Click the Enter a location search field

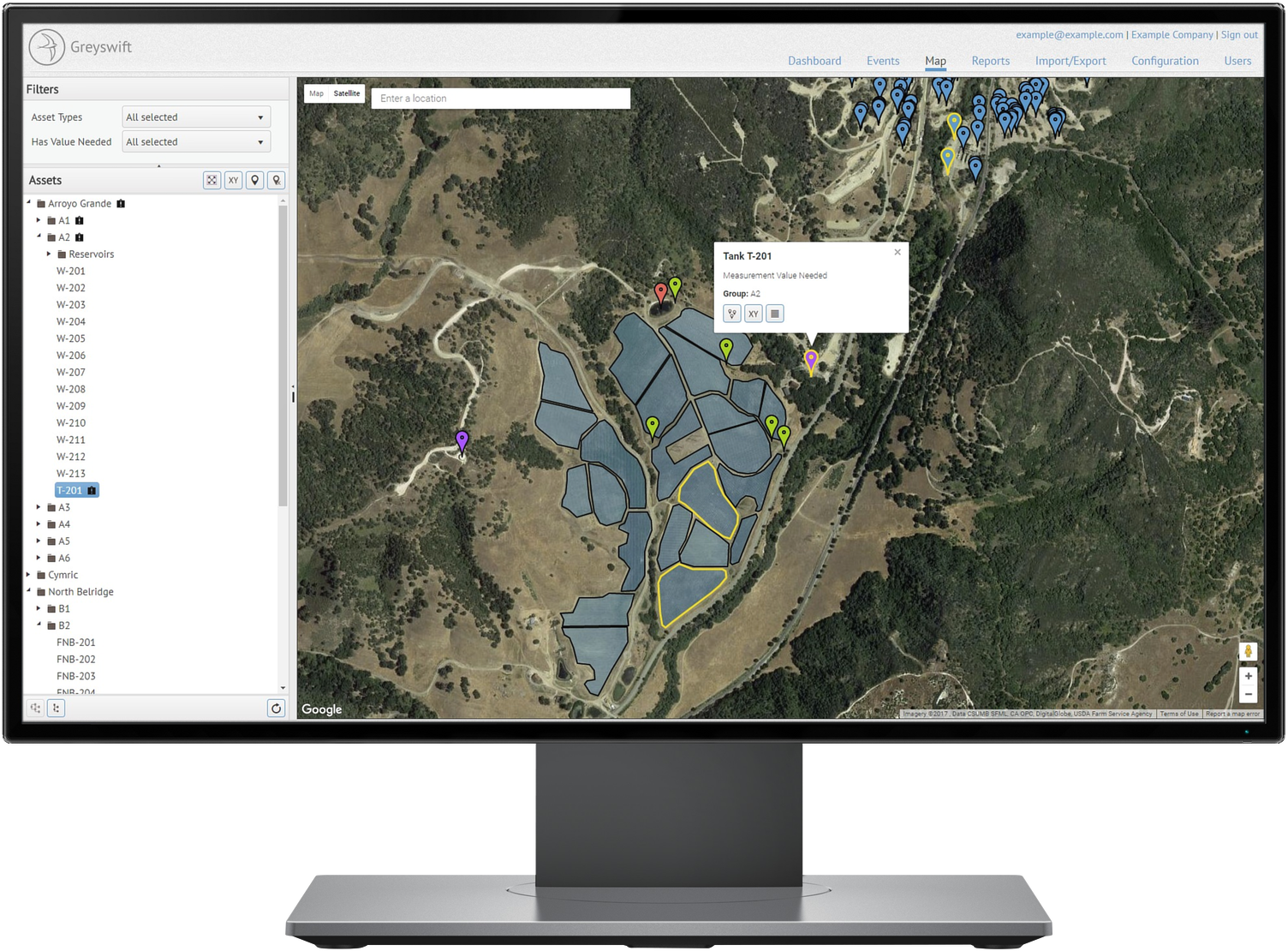tap(501, 99)
